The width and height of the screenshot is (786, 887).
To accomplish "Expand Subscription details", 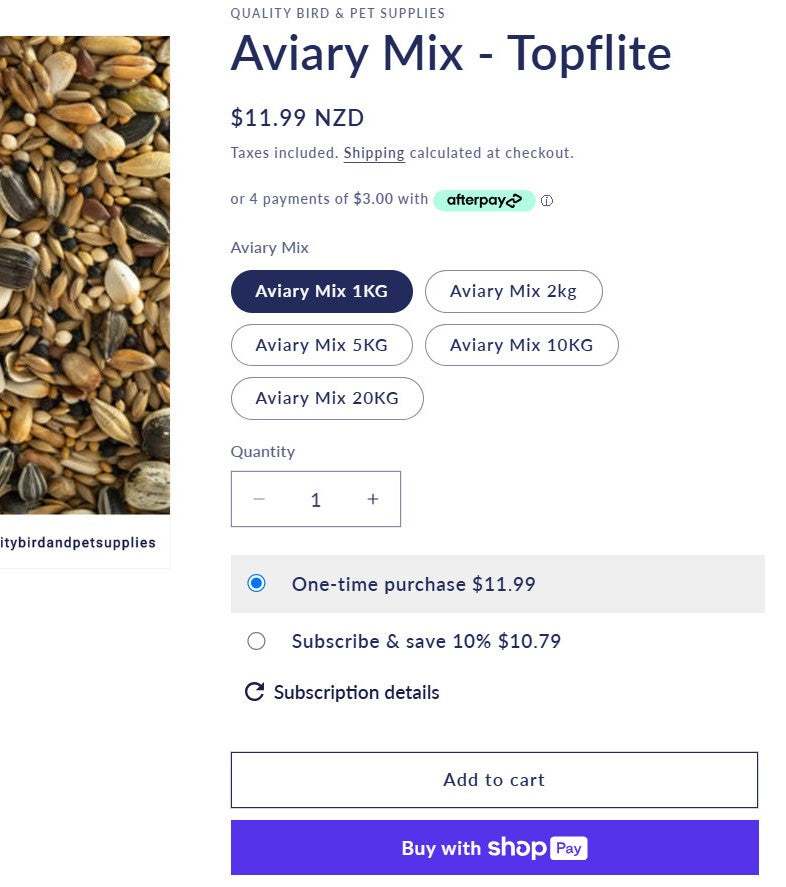I will tap(356, 692).
